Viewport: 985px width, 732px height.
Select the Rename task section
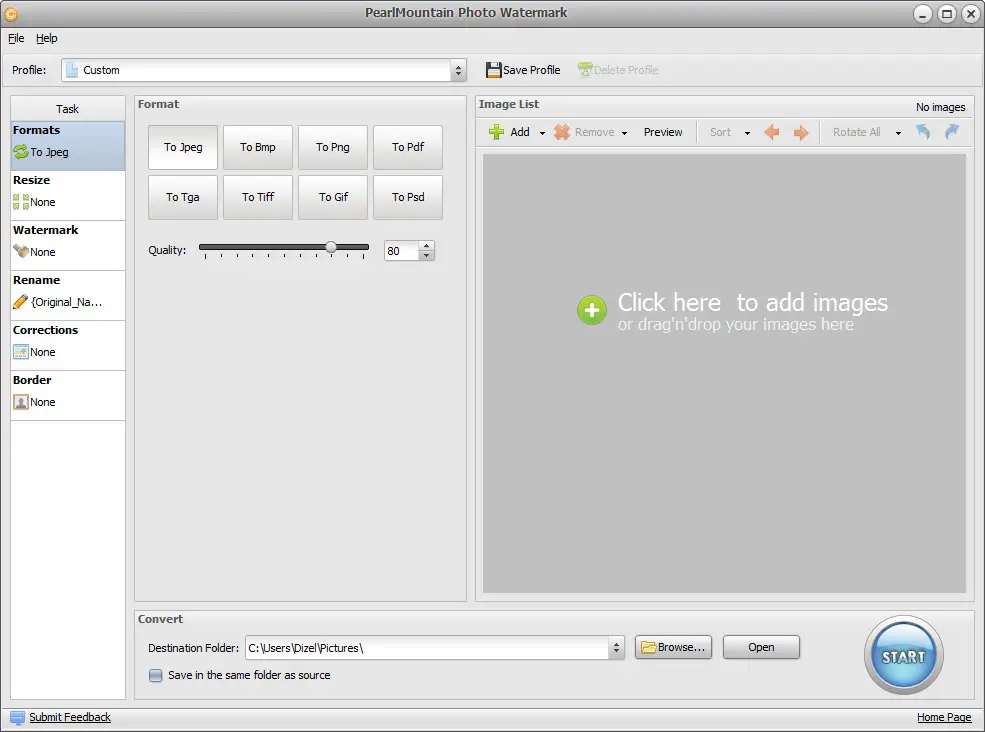pyautogui.click(x=68, y=296)
